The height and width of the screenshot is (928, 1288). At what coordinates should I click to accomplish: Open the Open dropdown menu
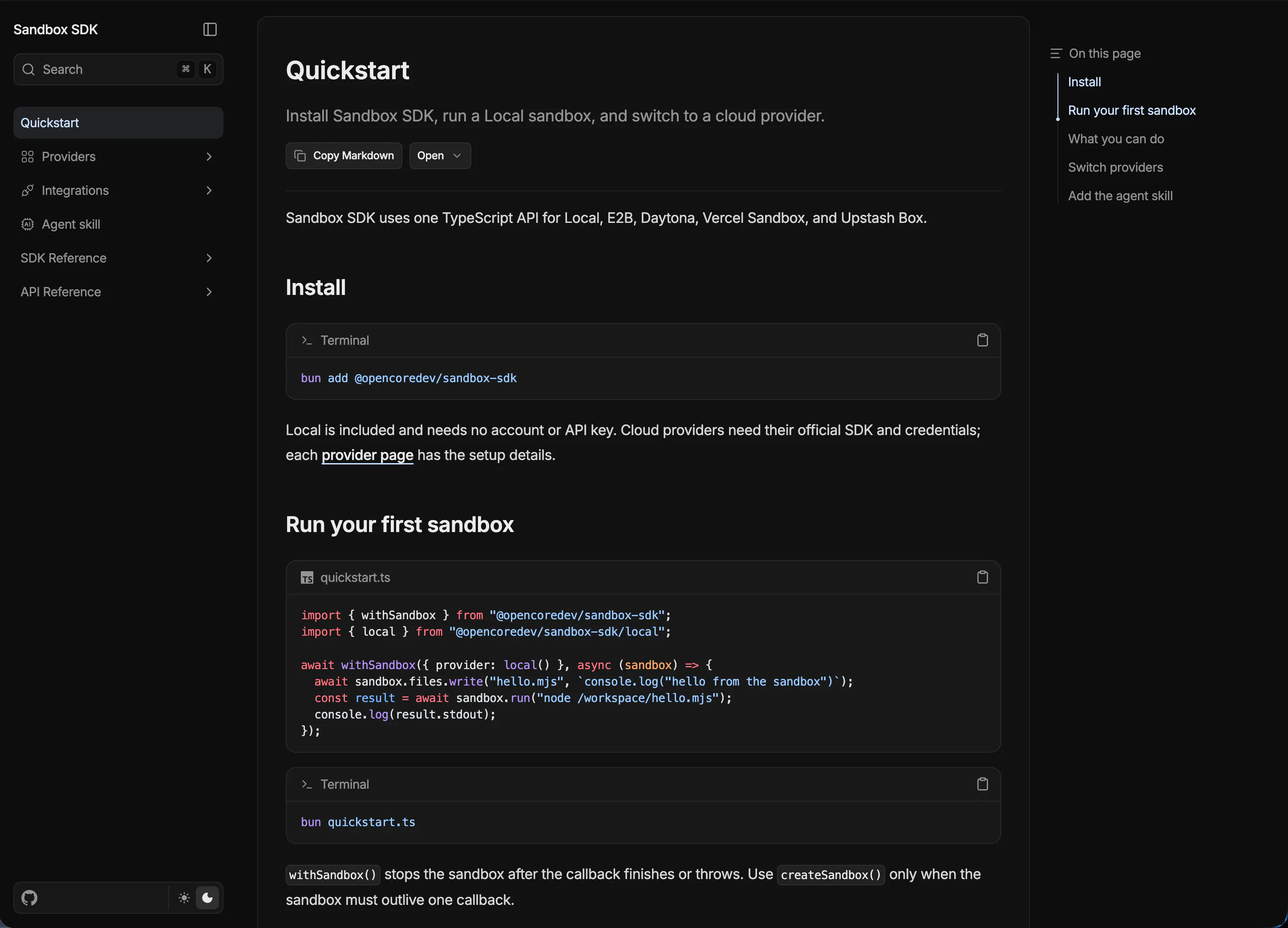pos(440,156)
